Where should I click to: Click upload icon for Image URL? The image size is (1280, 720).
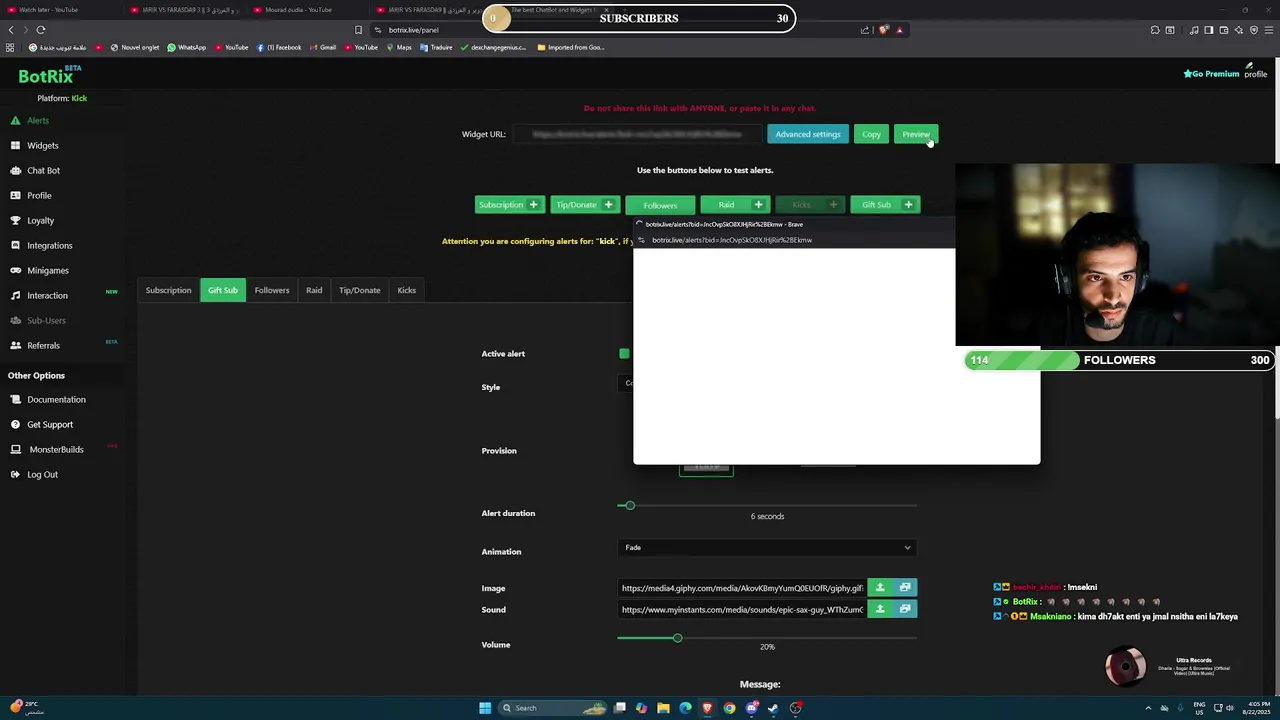pos(880,588)
